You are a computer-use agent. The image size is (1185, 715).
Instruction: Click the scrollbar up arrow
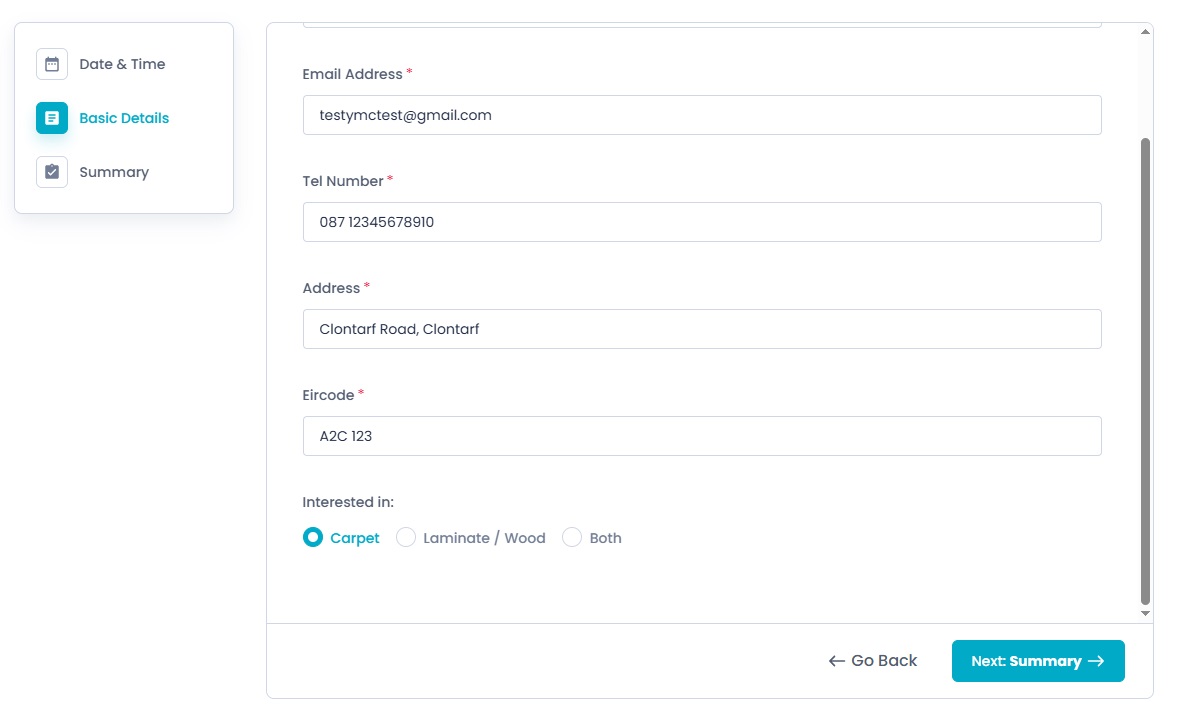click(x=1145, y=32)
